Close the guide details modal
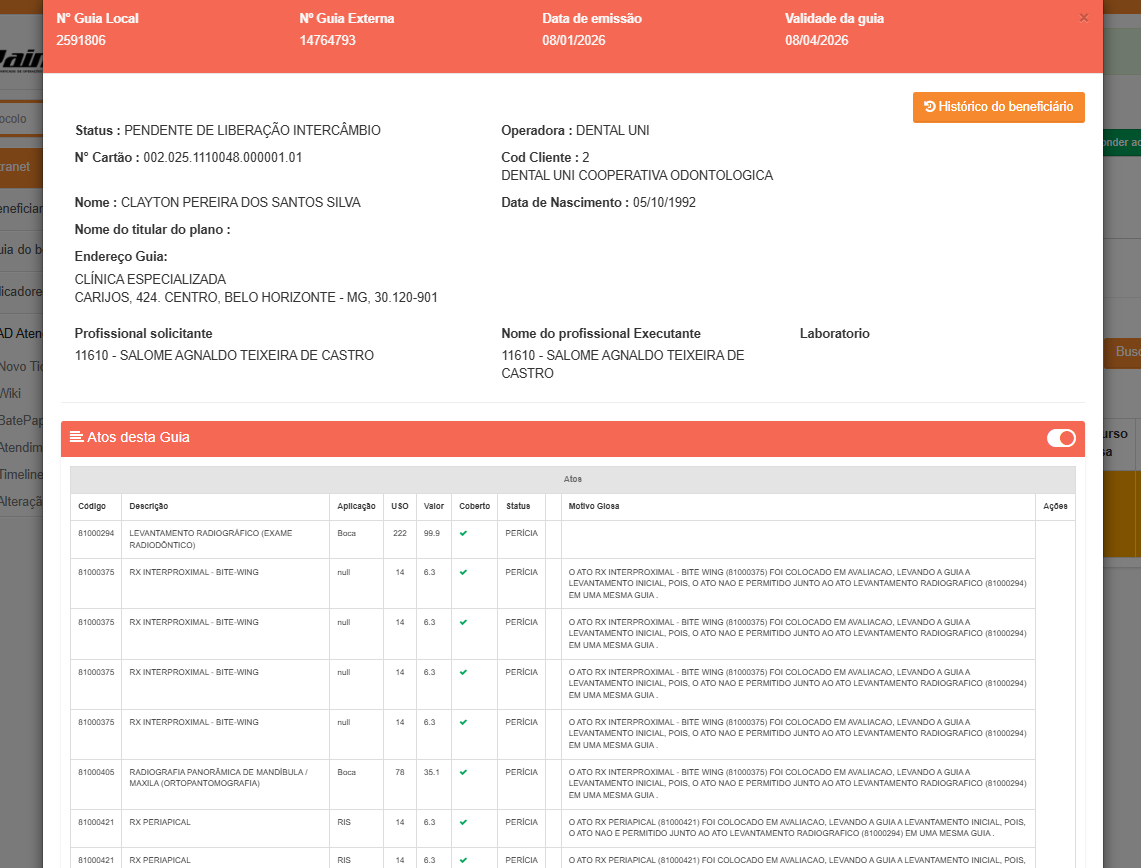1141x868 pixels. (x=1084, y=18)
